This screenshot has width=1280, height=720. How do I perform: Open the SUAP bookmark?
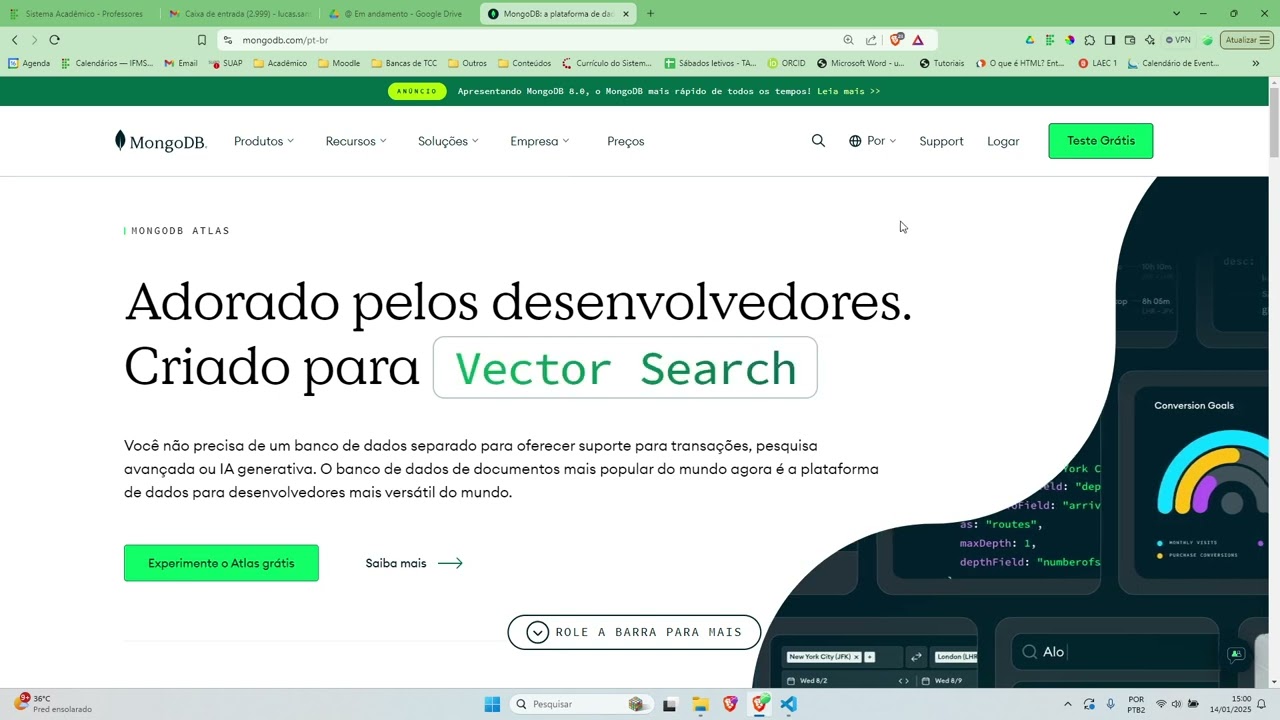[225, 63]
